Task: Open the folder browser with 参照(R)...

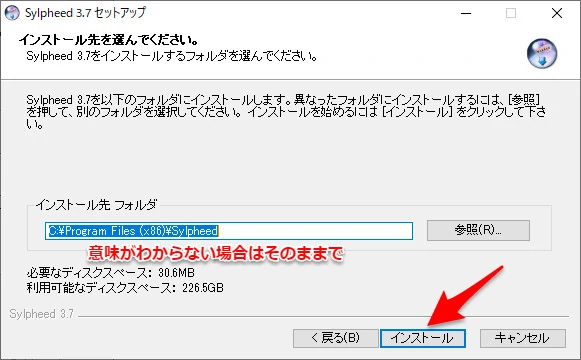Action: coord(478,230)
